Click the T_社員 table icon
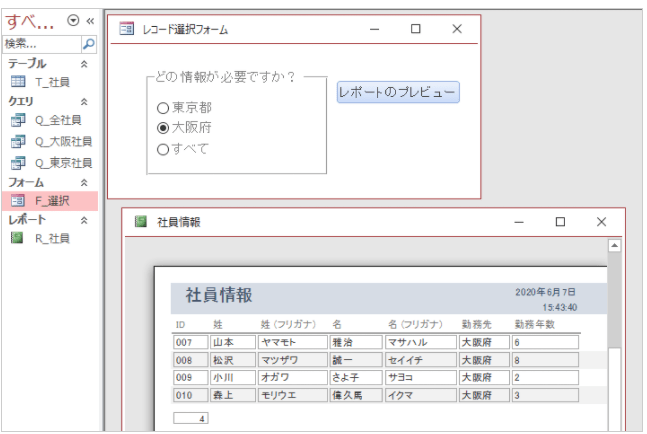 (x=17, y=82)
